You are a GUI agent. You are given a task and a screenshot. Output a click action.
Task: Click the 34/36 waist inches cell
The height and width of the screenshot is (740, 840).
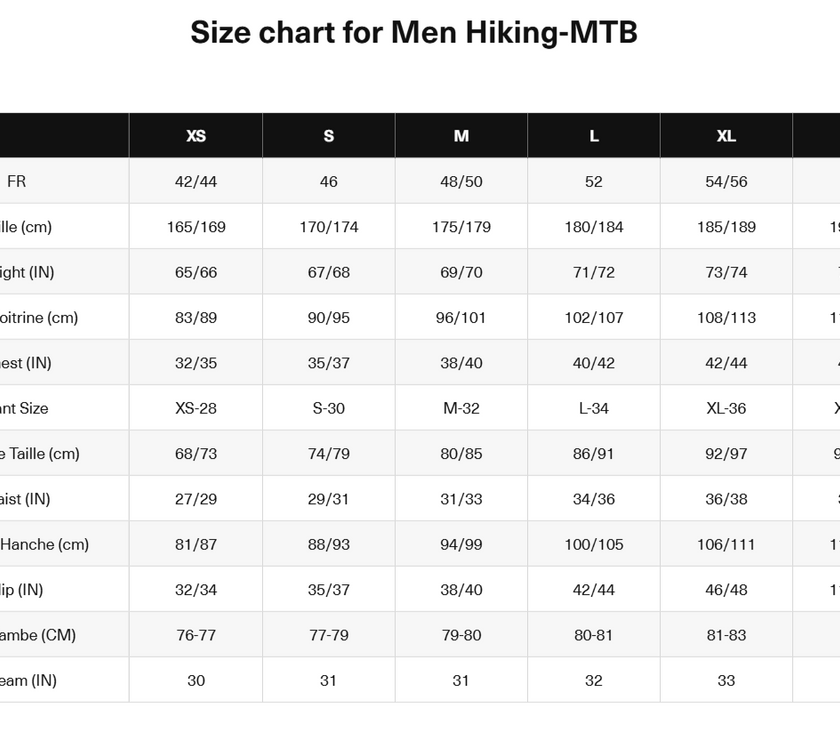594,499
